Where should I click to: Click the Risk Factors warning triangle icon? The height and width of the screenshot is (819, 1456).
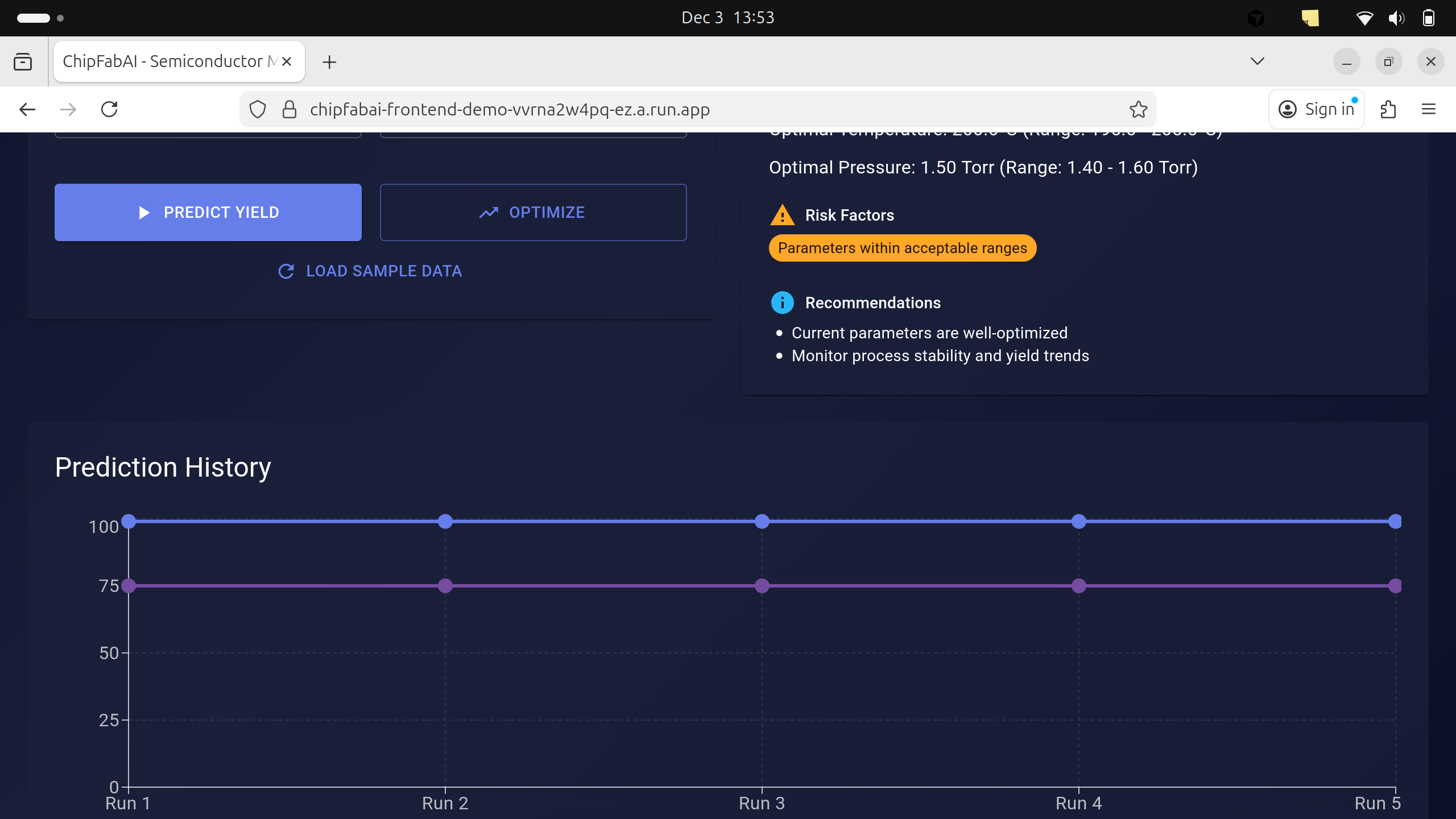pos(782,216)
